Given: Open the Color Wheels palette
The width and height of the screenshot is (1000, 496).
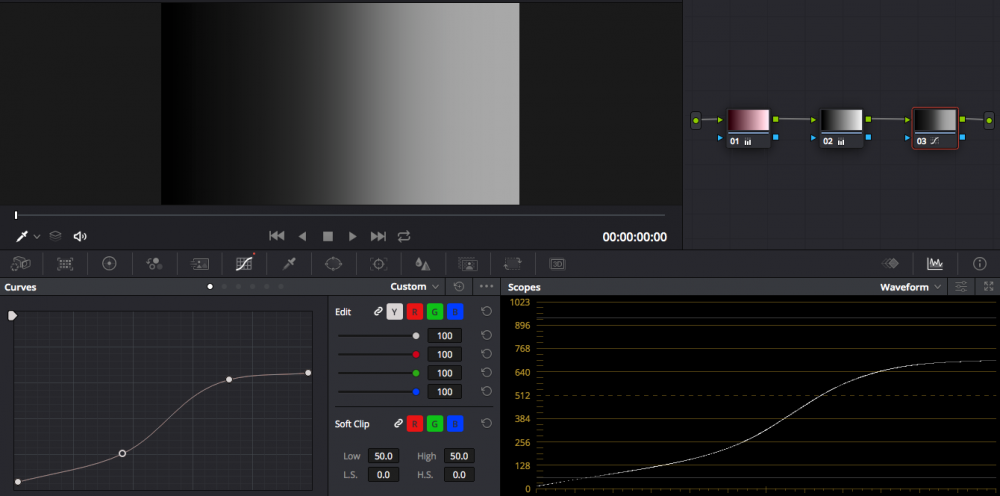Looking at the screenshot, I should [110, 264].
